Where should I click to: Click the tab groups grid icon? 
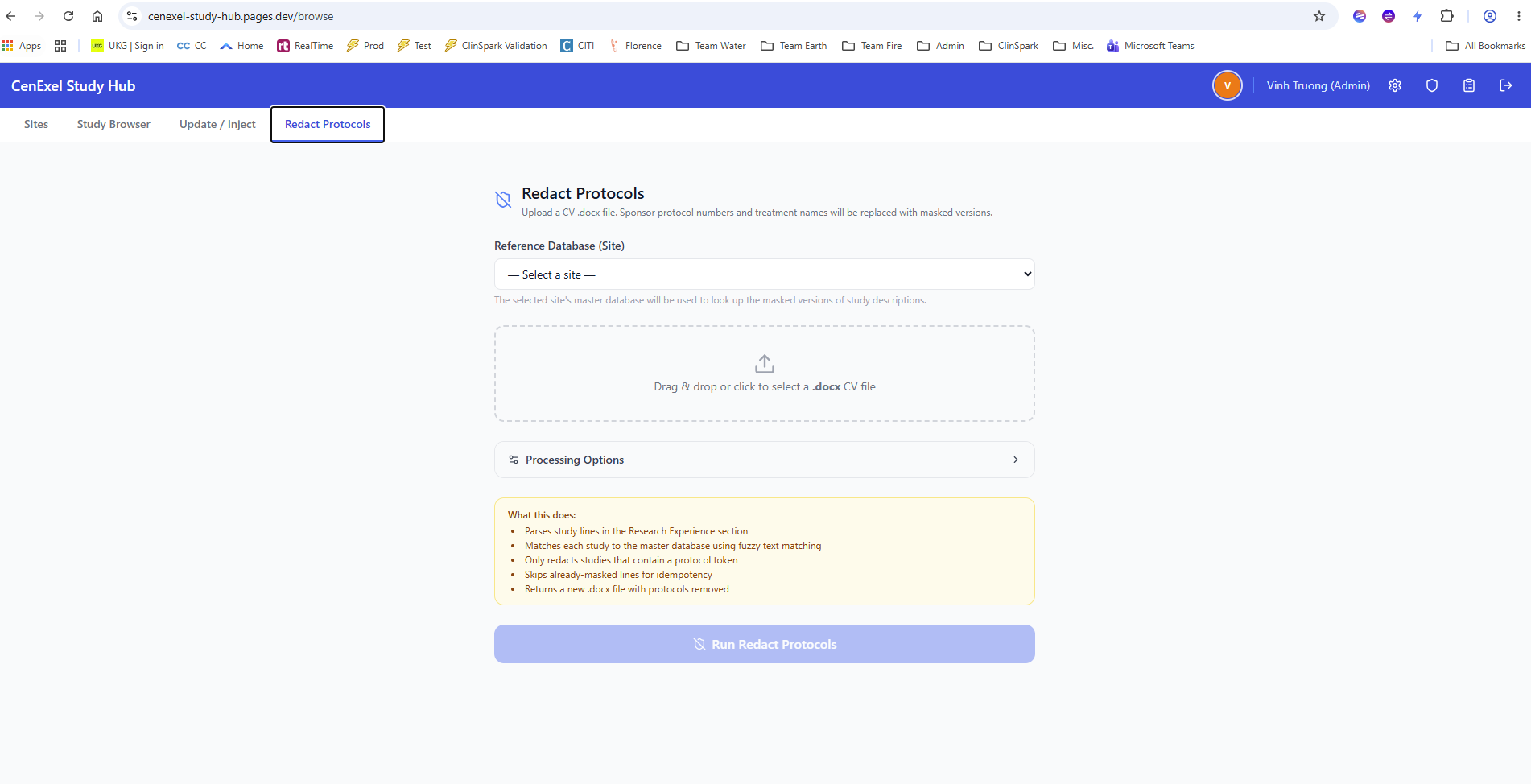pos(60,46)
